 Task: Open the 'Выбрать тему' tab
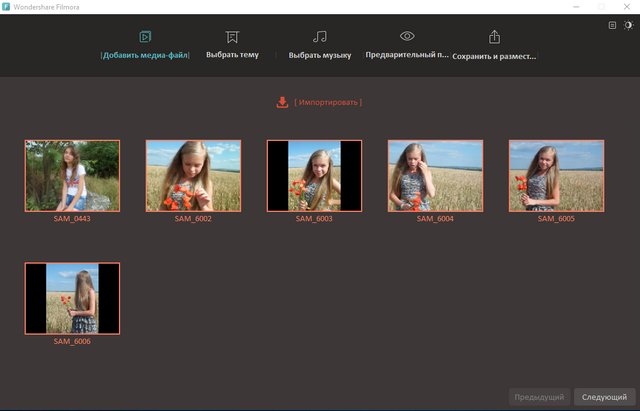tap(232, 55)
